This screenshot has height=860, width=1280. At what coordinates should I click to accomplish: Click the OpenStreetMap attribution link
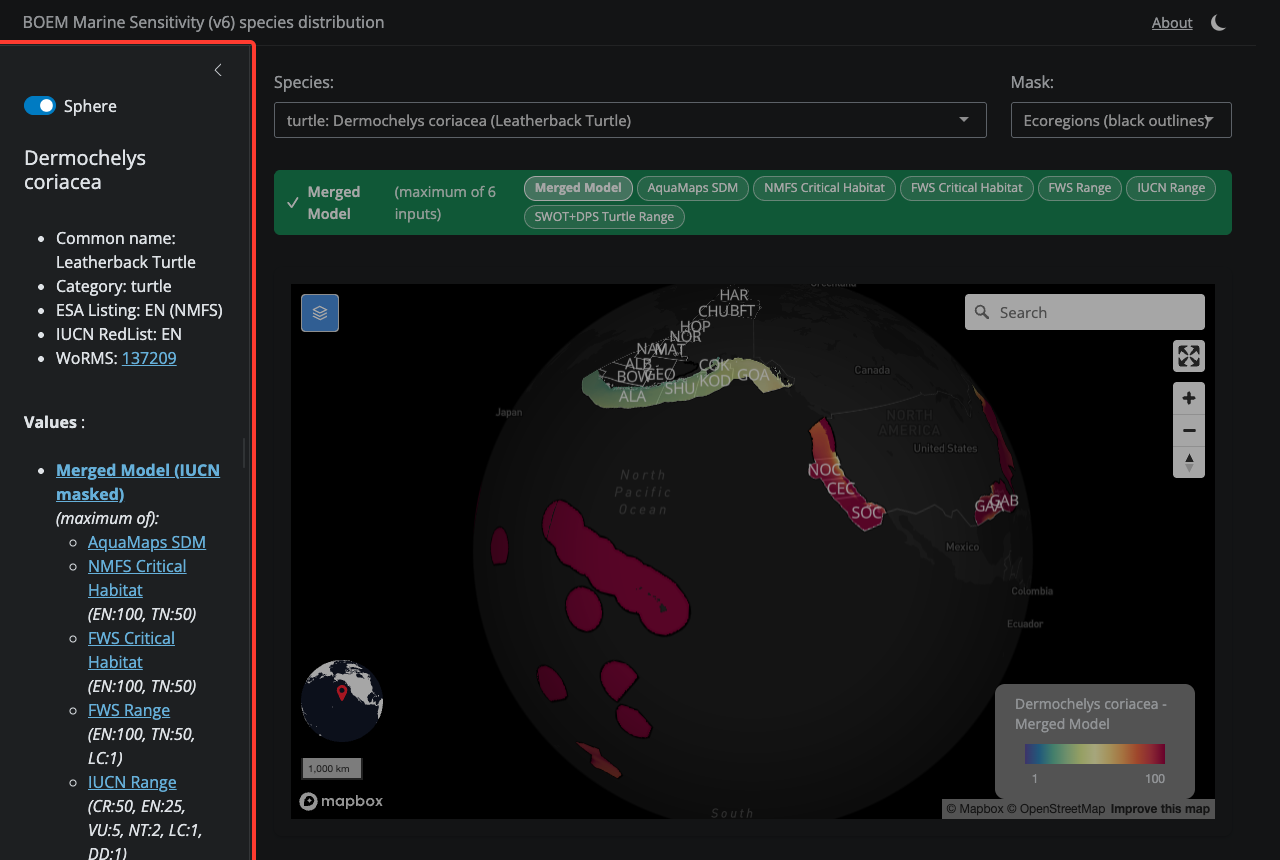click(x=1056, y=809)
